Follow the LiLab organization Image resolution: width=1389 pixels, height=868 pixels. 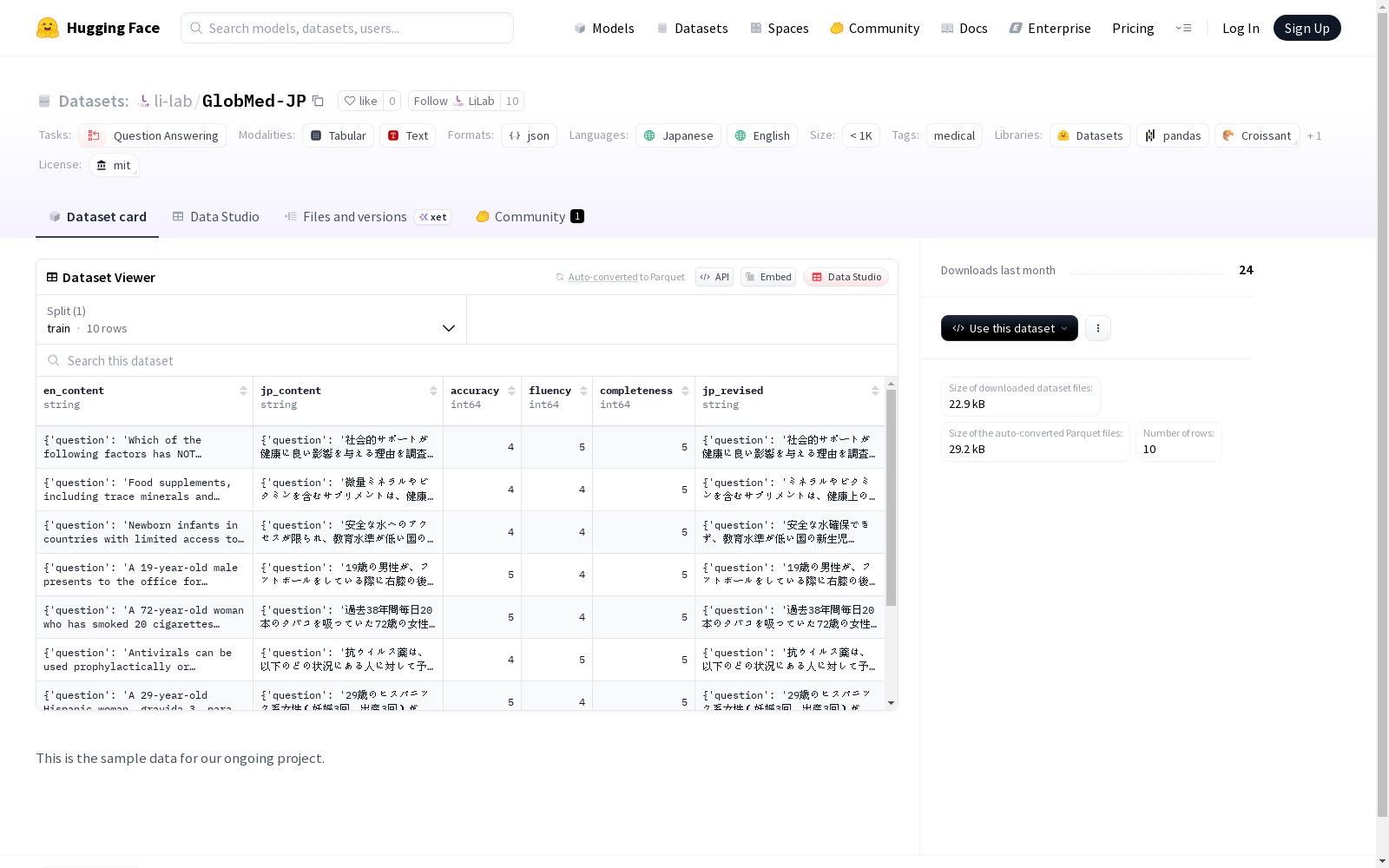tap(454, 101)
